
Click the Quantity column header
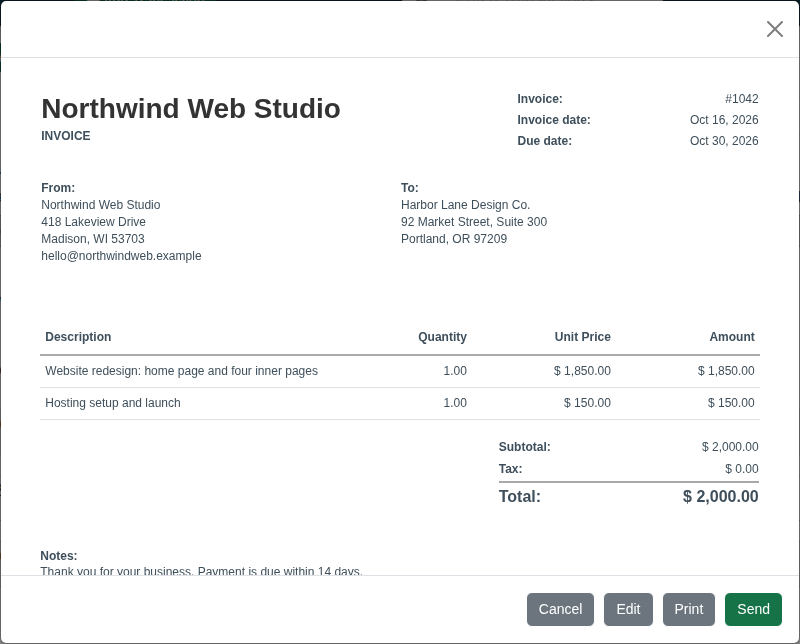(x=442, y=337)
